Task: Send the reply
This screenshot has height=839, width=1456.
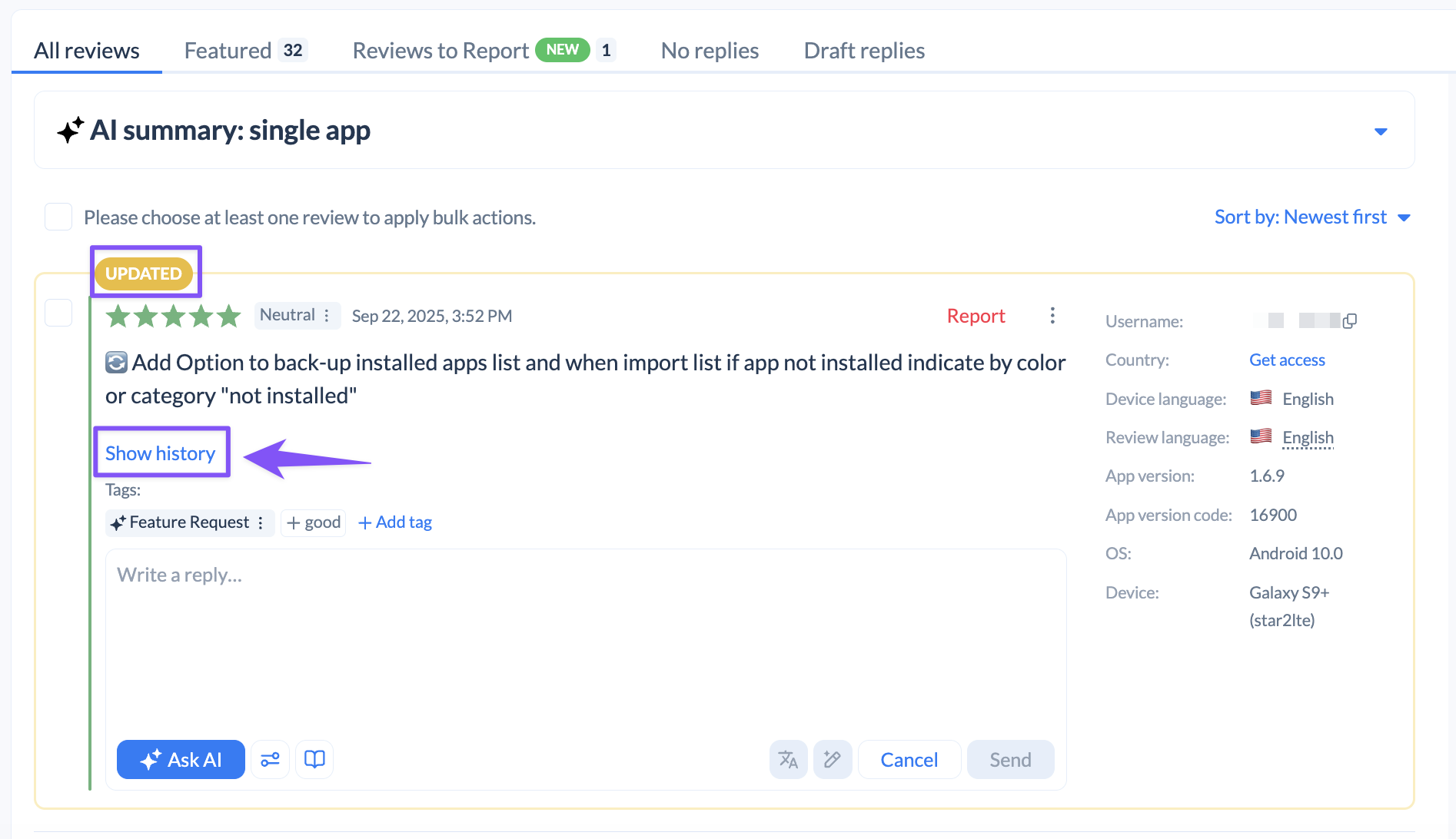Action: [x=1010, y=760]
